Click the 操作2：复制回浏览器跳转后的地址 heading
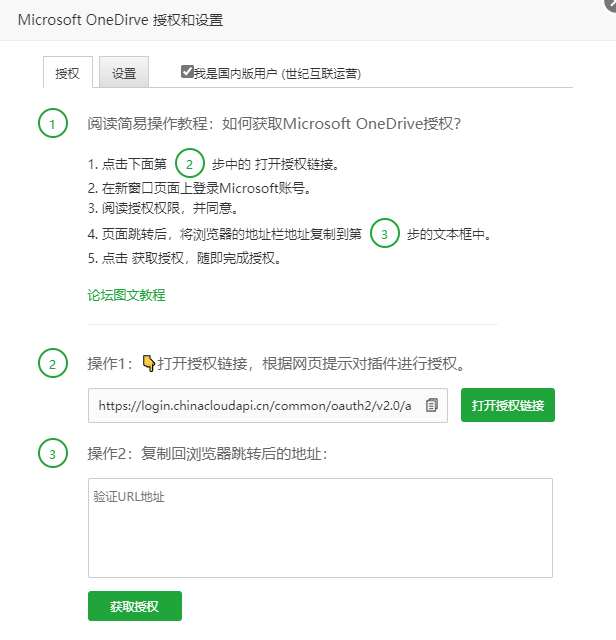Viewport: 616px width, 640px height. point(208,453)
